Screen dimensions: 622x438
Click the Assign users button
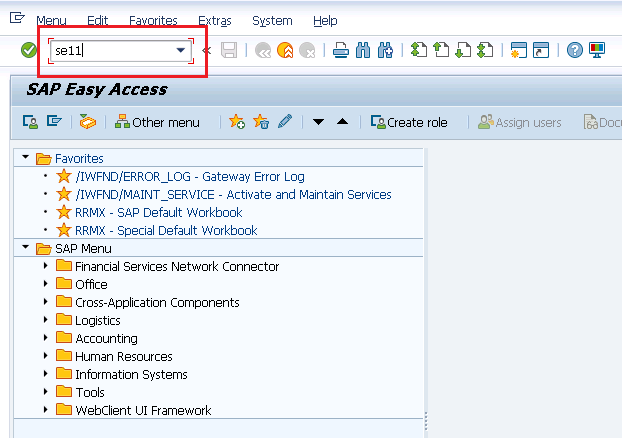[519, 122]
